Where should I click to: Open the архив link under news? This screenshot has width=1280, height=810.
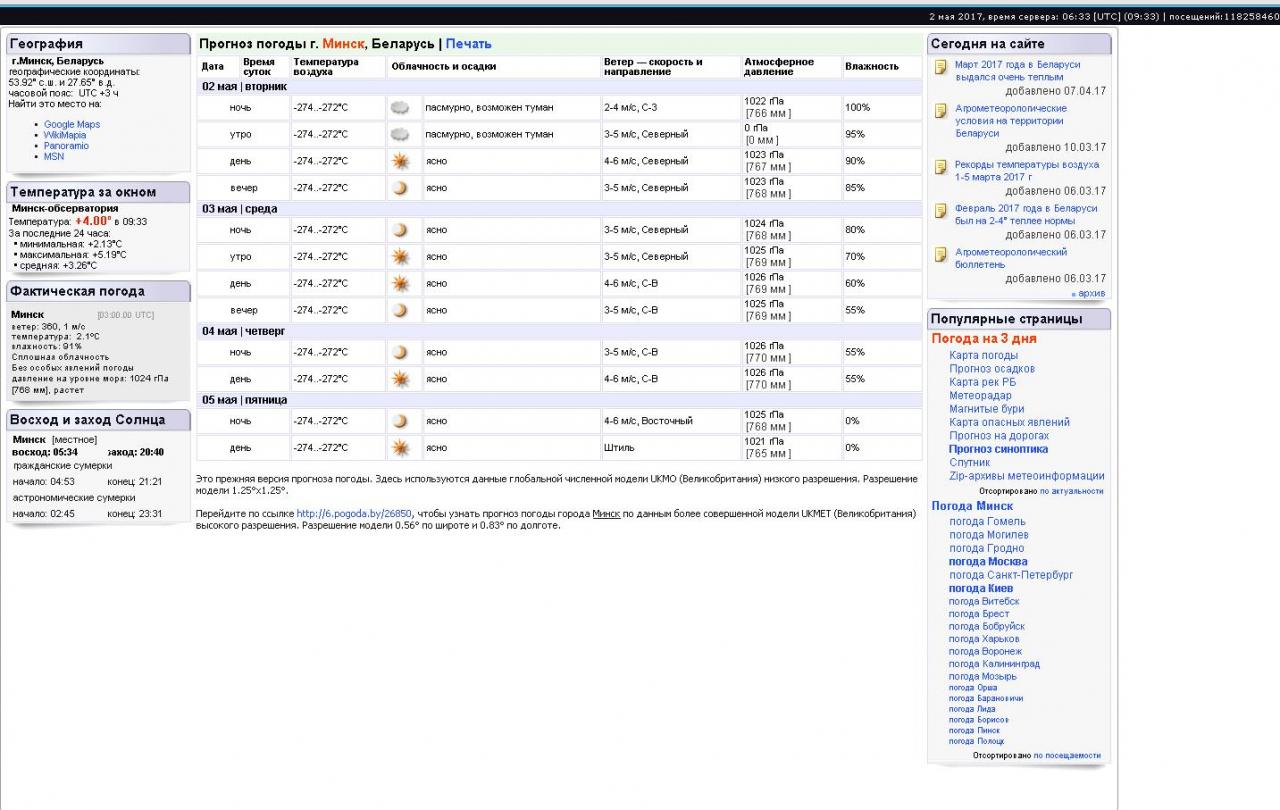click(1089, 293)
